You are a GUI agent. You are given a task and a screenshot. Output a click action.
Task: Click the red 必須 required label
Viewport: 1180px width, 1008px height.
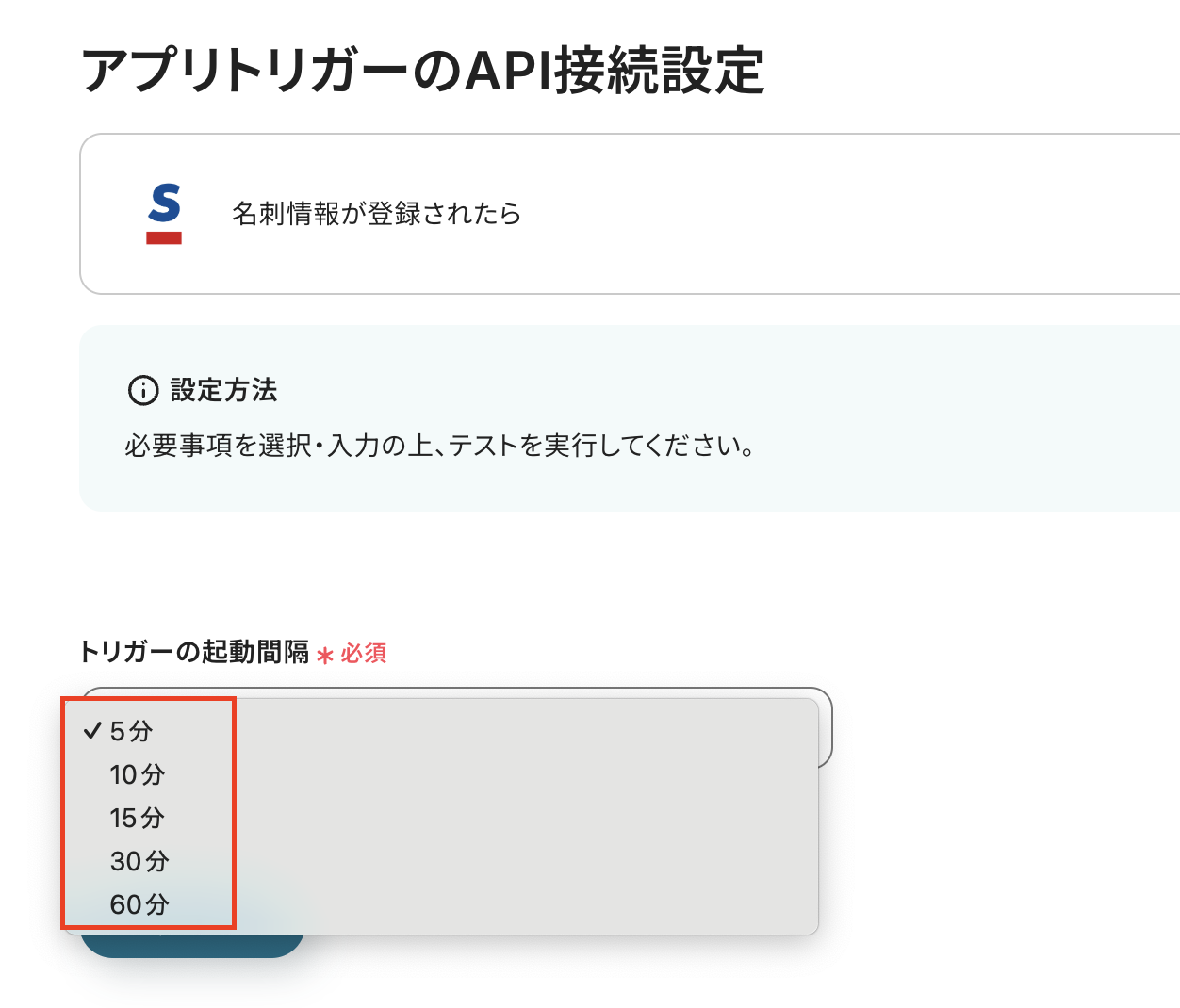[364, 653]
